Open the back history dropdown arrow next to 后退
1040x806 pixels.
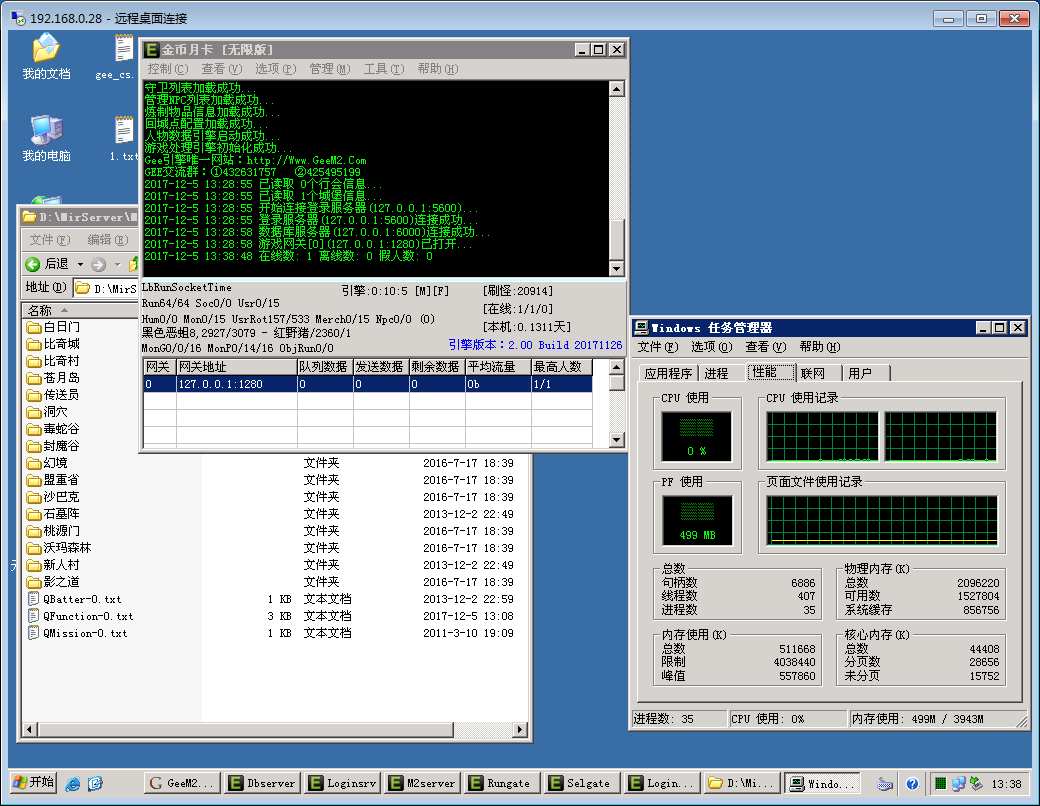(x=80, y=265)
